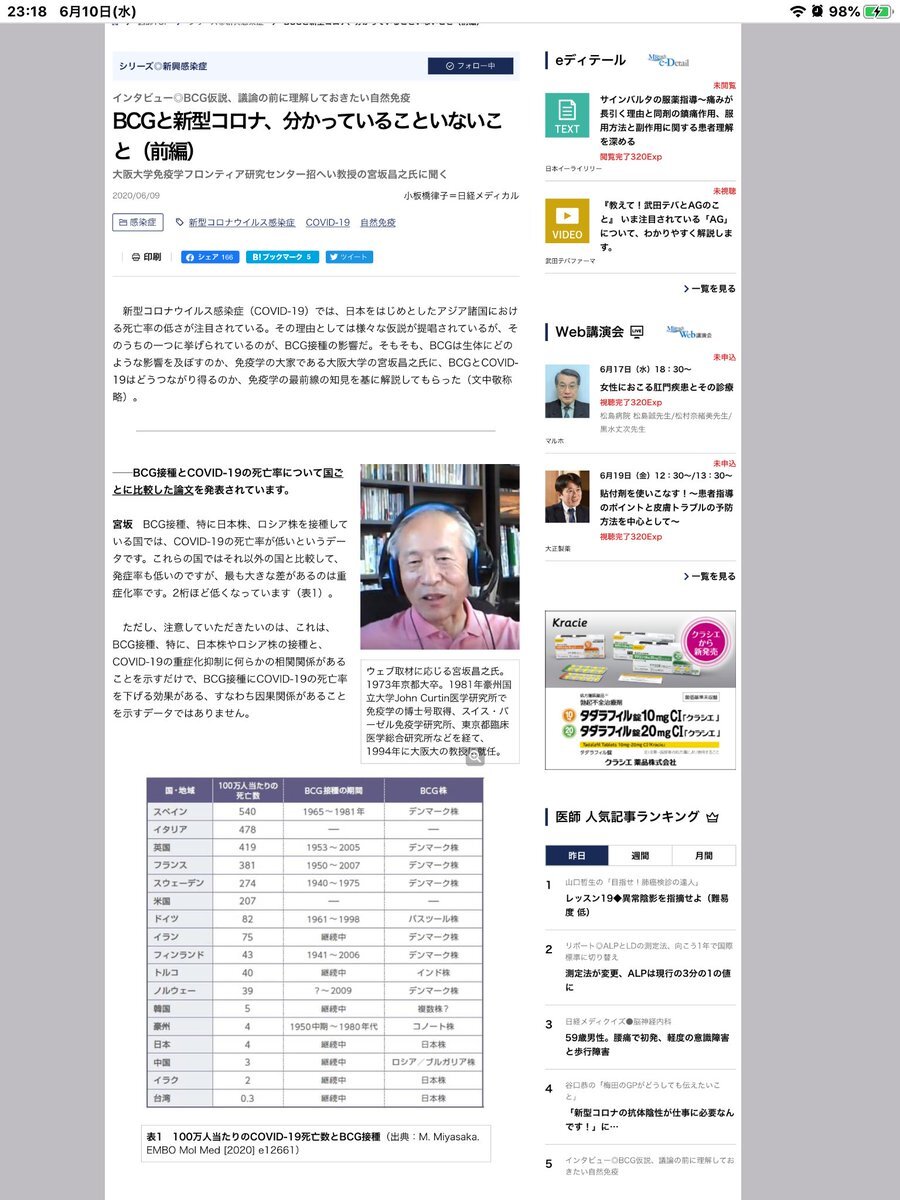
Task: Click the article date 2020/06/09
Action: pyautogui.click(x=135, y=195)
